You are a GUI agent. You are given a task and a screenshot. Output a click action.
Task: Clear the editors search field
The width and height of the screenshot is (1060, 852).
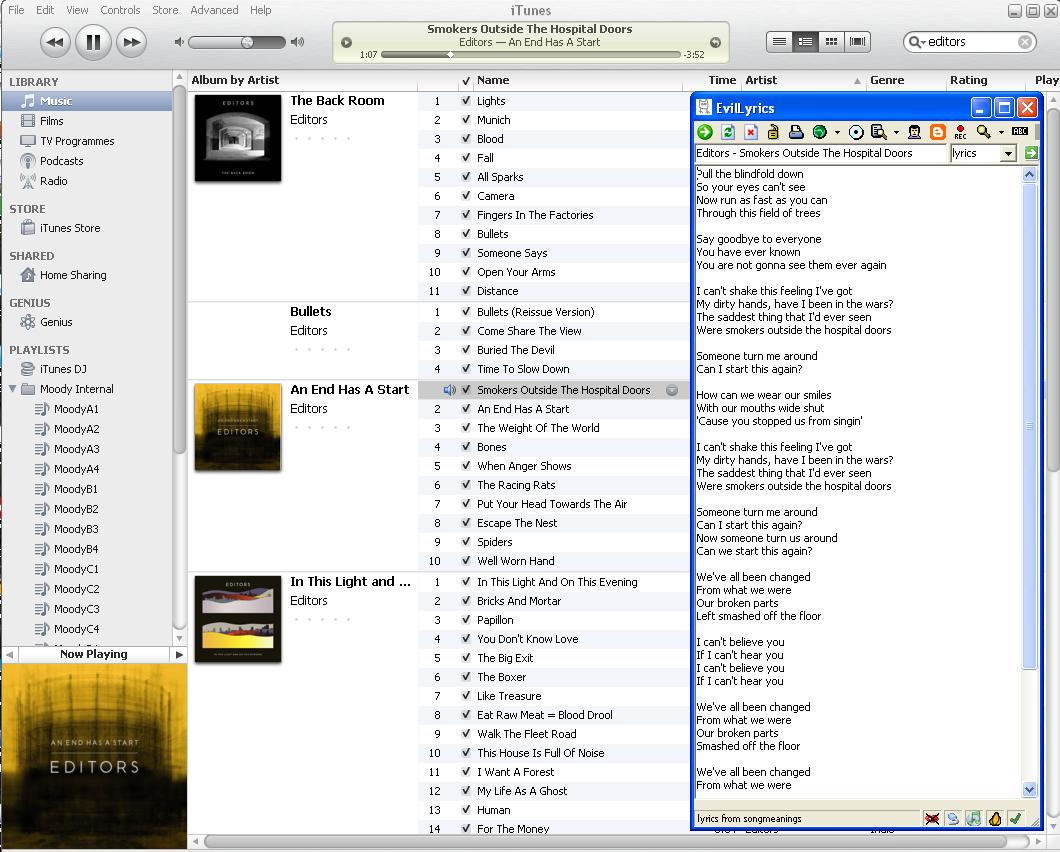1025,42
